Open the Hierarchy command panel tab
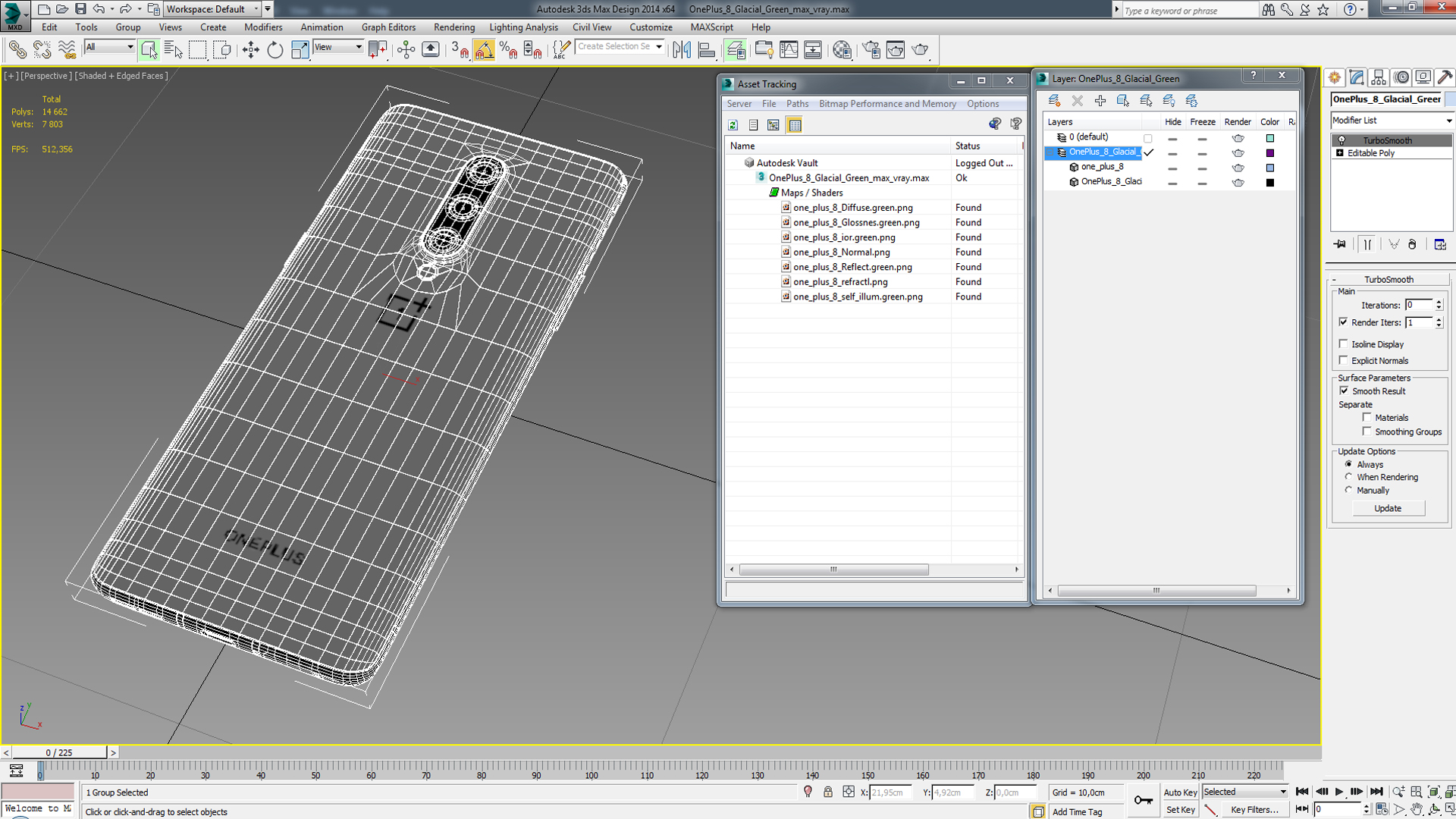This screenshot has width=1456, height=819. (1379, 77)
